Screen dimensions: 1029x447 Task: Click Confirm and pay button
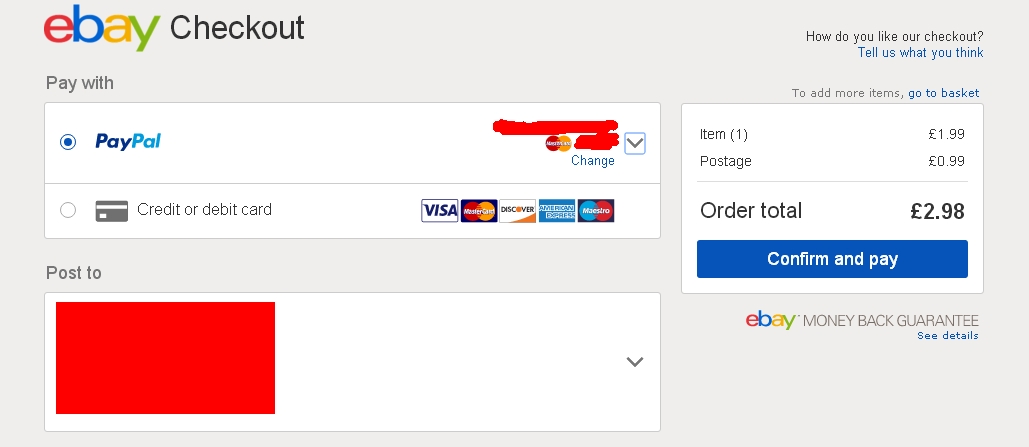(x=832, y=259)
